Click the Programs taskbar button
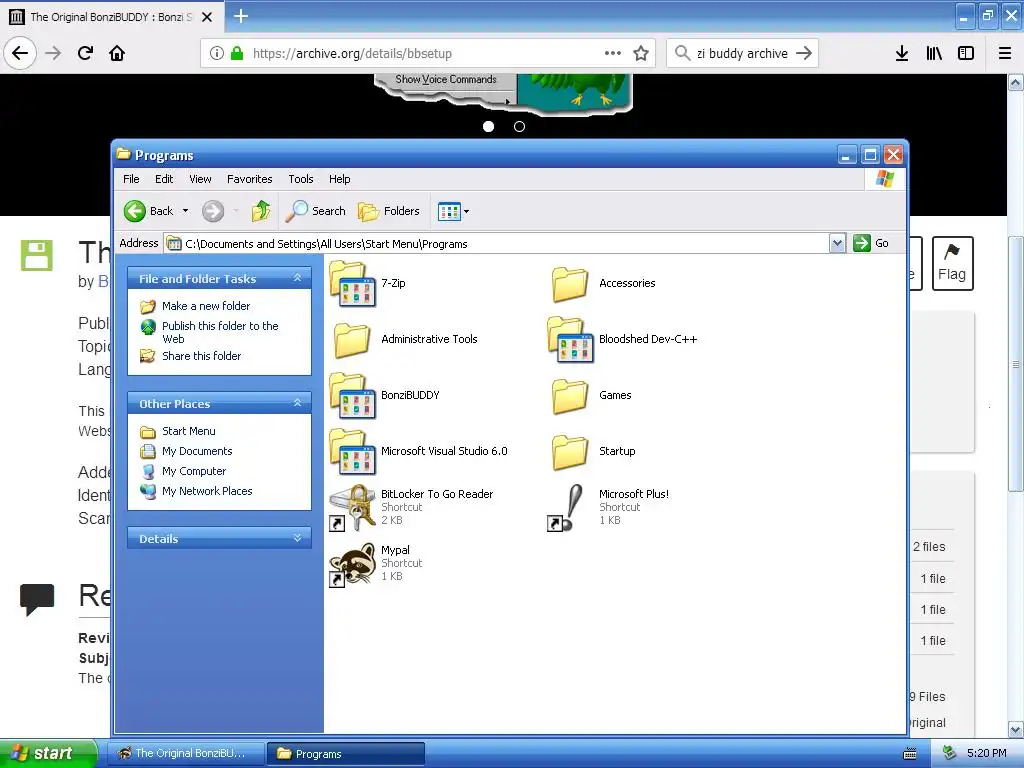1024x768 pixels. point(346,754)
